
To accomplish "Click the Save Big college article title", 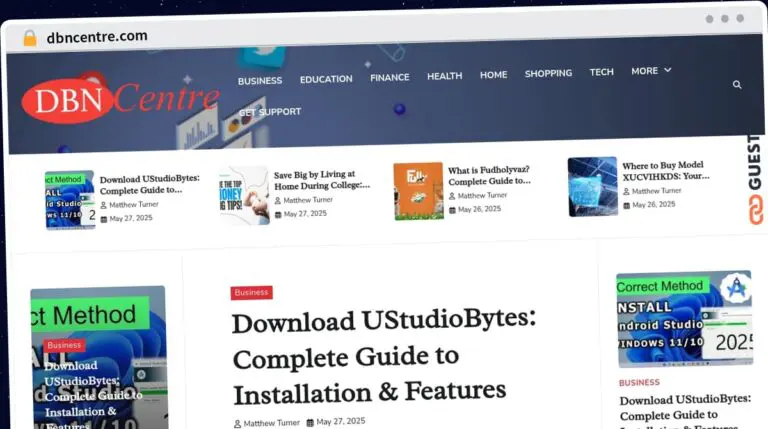I will pos(321,180).
